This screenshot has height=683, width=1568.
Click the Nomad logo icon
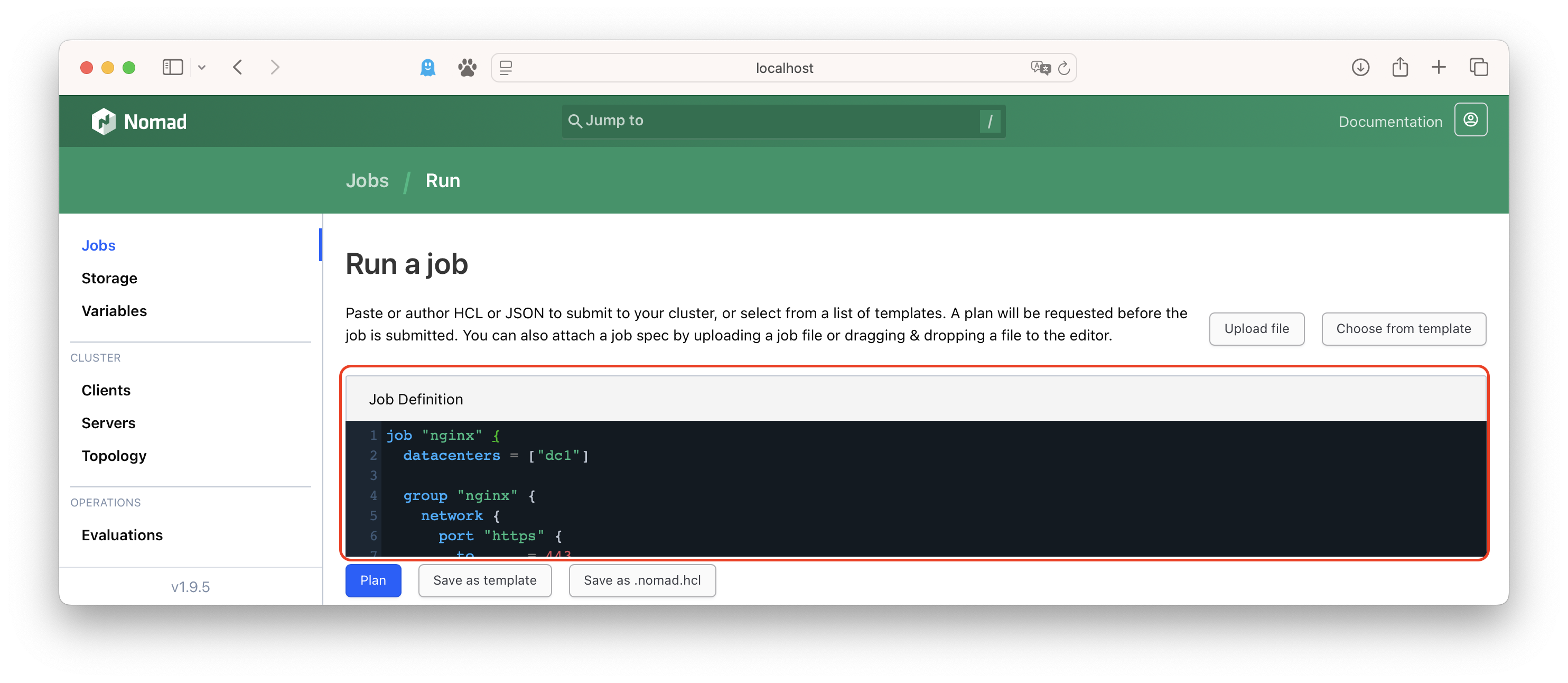click(104, 121)
